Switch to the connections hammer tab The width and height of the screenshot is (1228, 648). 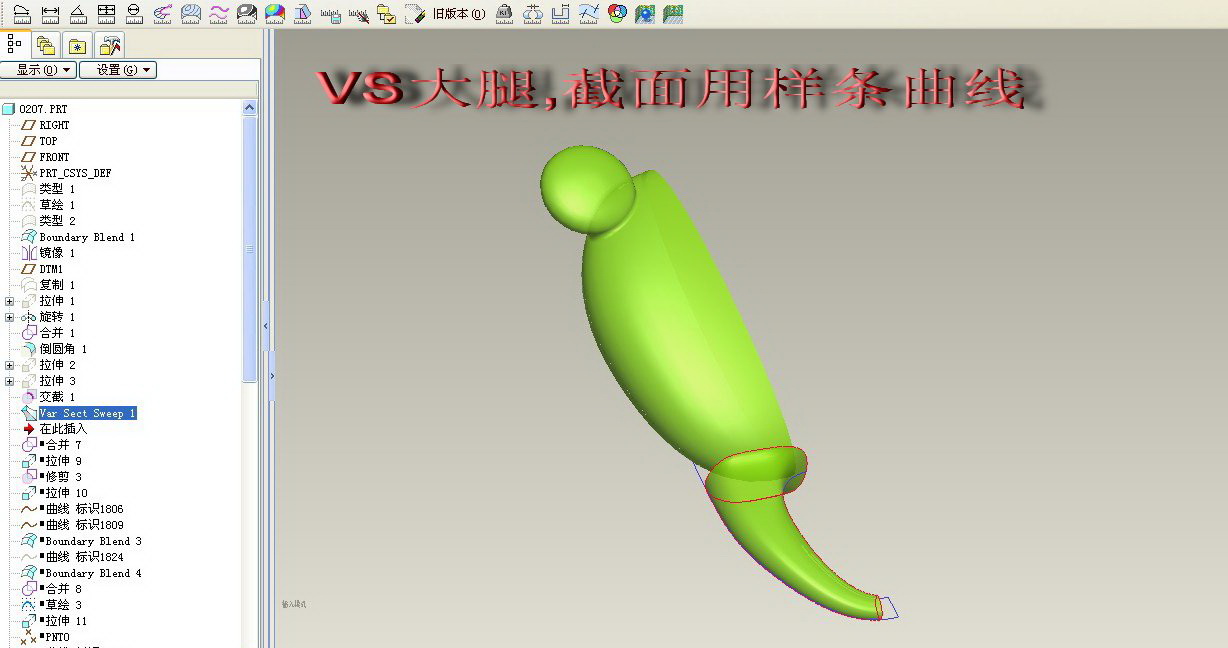(110, 45)
